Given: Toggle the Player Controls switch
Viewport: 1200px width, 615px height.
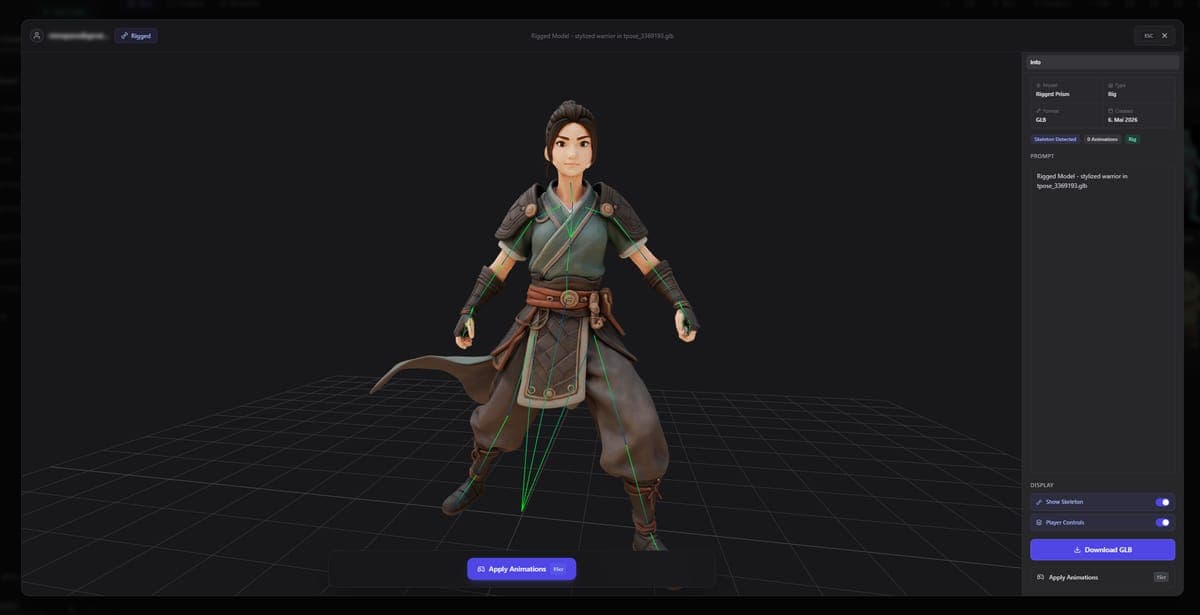Looking at the screenshot, I should [1162, 522].
